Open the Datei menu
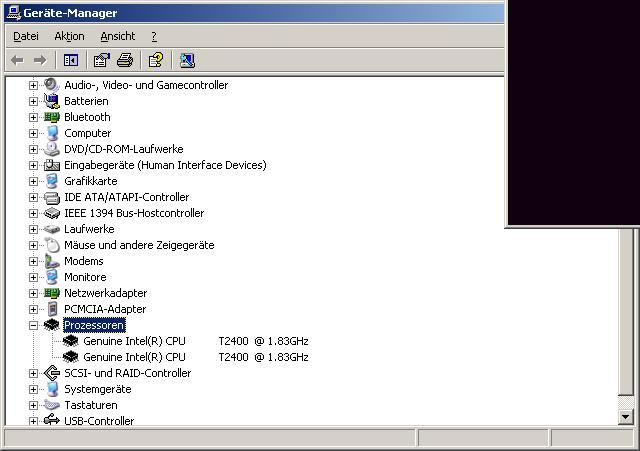 pyautogui.click(x=26, y=36)
